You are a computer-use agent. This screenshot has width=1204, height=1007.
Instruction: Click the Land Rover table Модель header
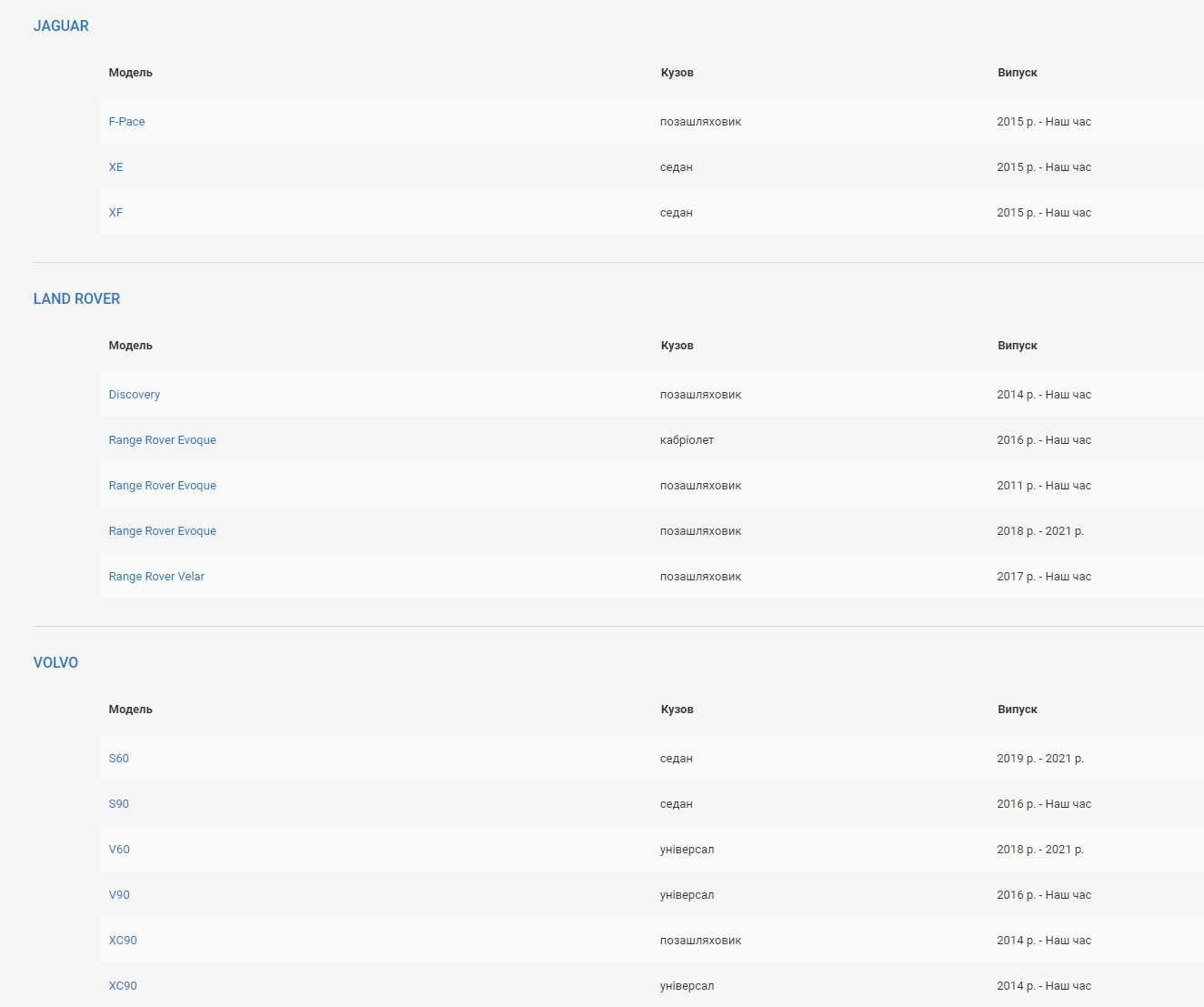(x=130, y=345)
